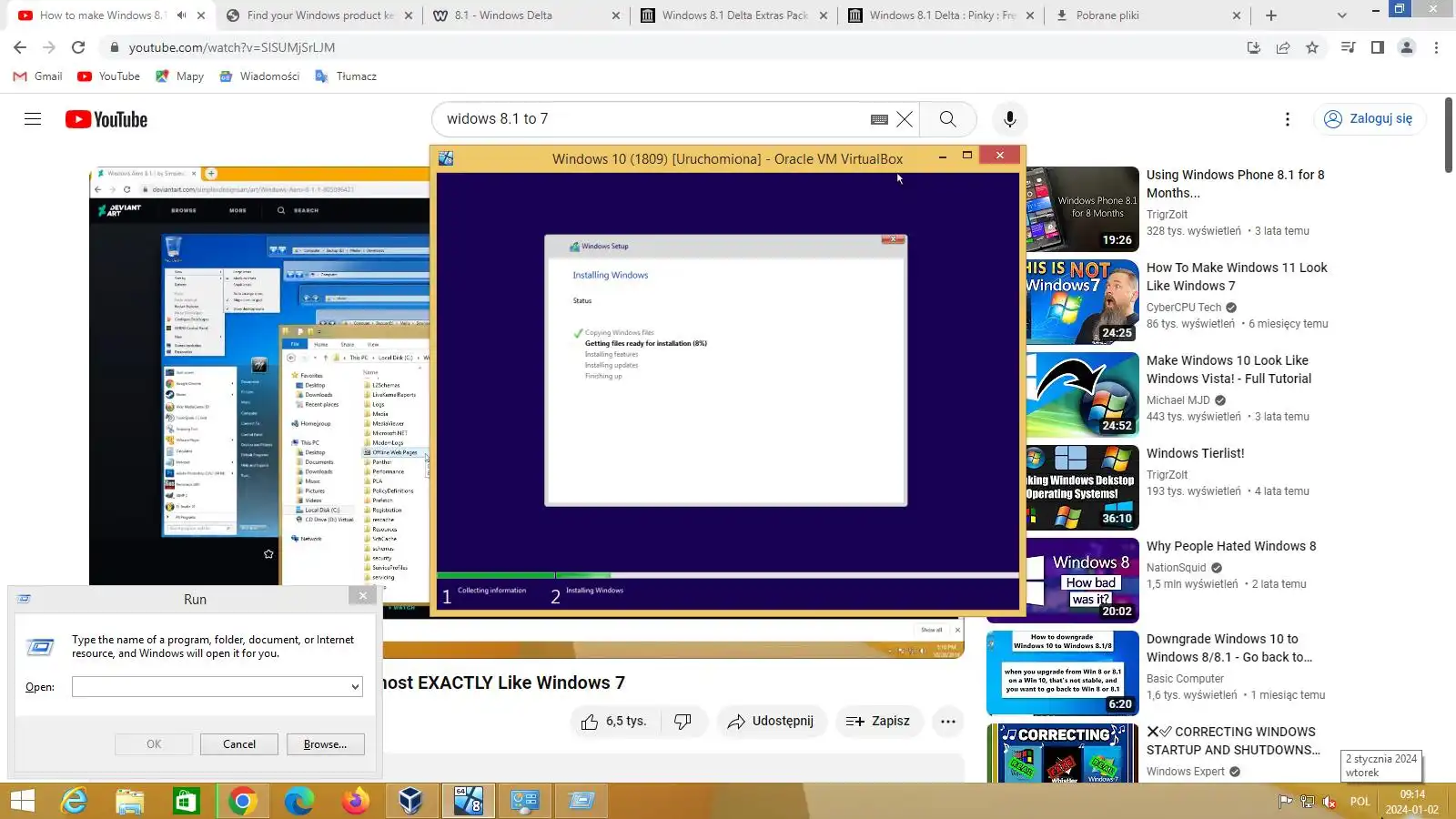Click the YouTube search input field
The width and height of the screenshot is (1456, 819).
(x=655, y=119)
